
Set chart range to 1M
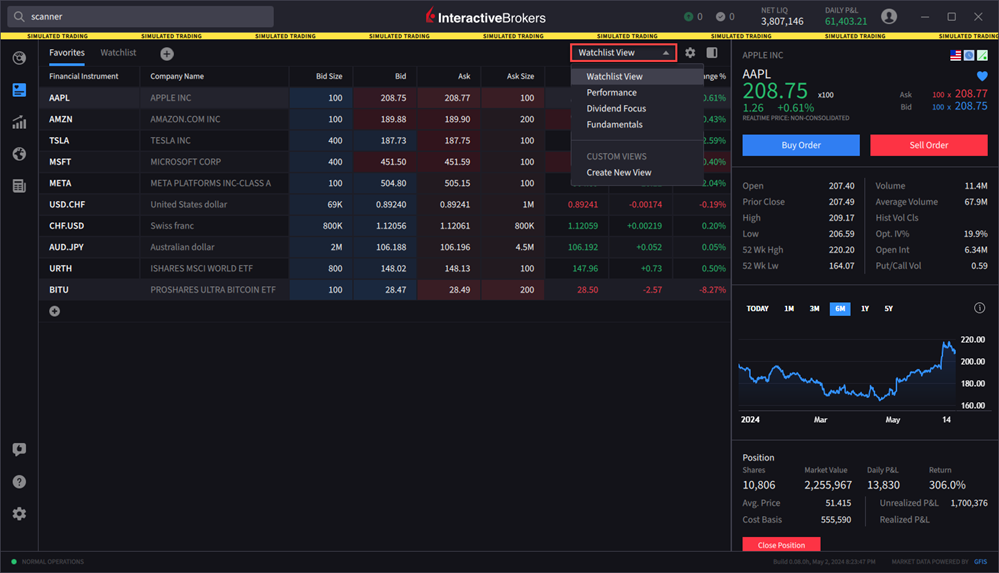pos(789,309)
